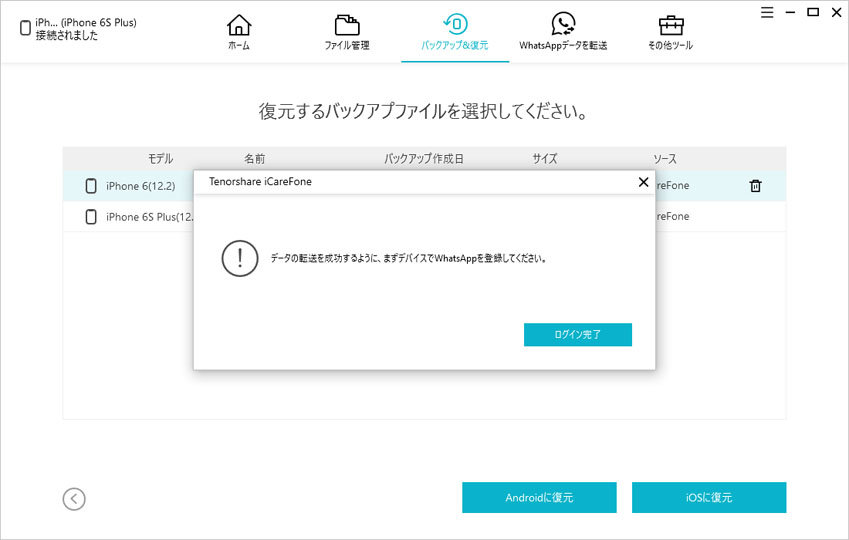Open その他ツール toolbox tab
The height and width of the screenshot is (540, 849).
[x=670, y=32]
